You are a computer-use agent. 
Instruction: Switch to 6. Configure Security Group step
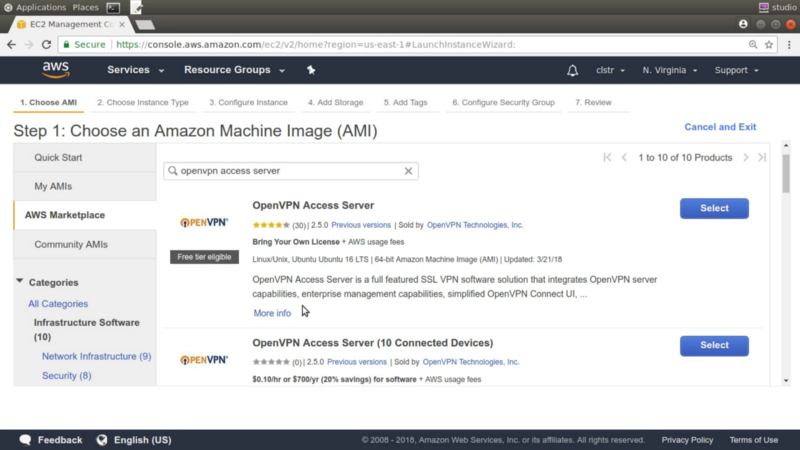click(x=503, y=103)
